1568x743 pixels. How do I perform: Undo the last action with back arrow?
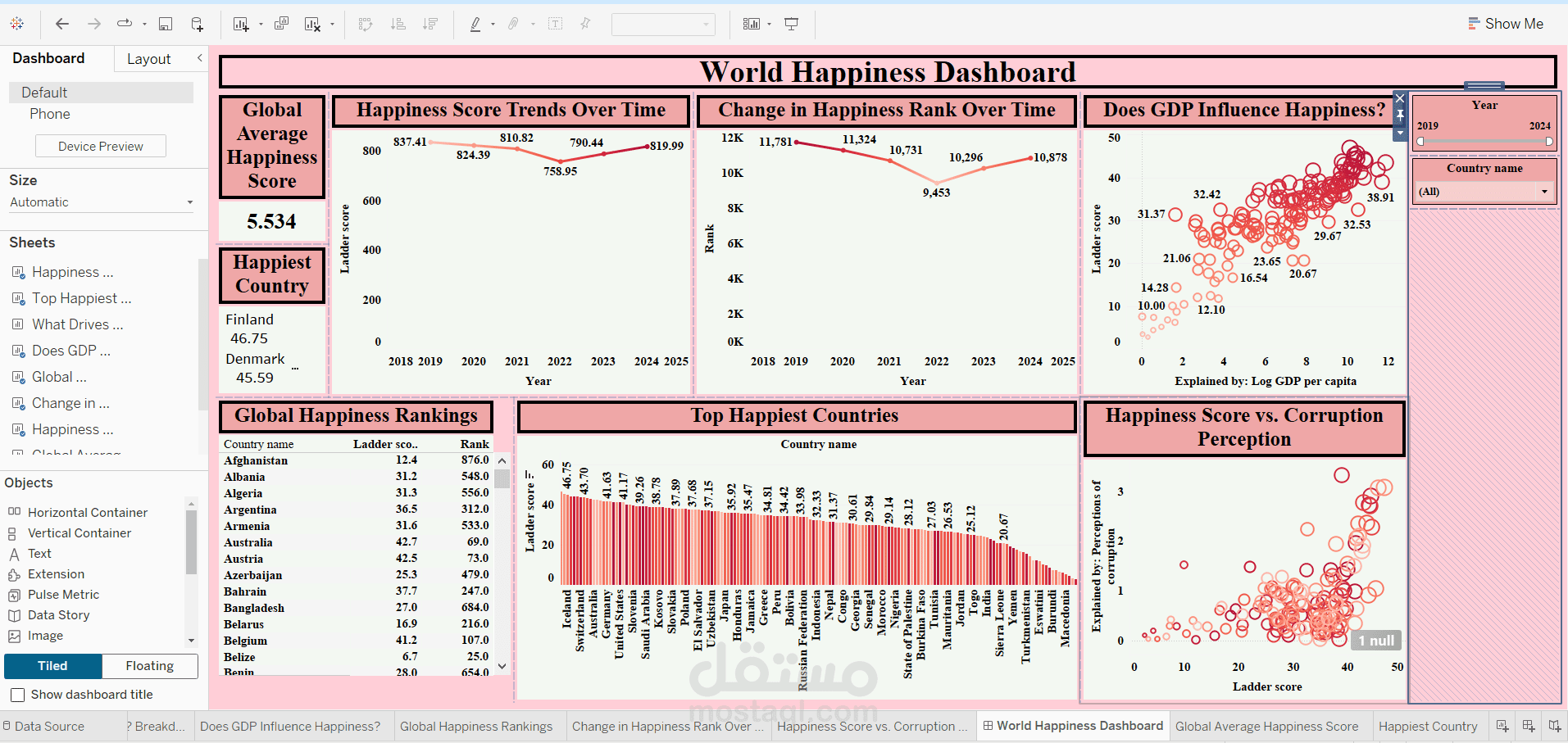[x=62, y=24]
